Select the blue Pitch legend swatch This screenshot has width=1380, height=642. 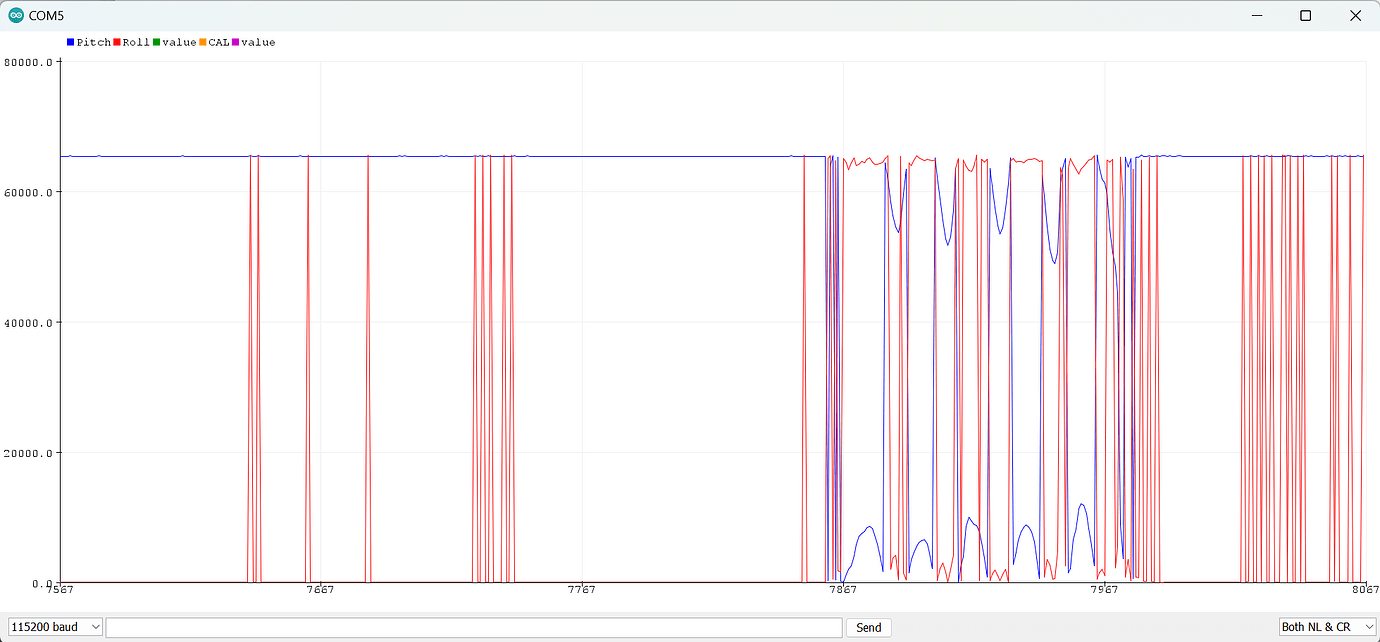coord(68,42)
